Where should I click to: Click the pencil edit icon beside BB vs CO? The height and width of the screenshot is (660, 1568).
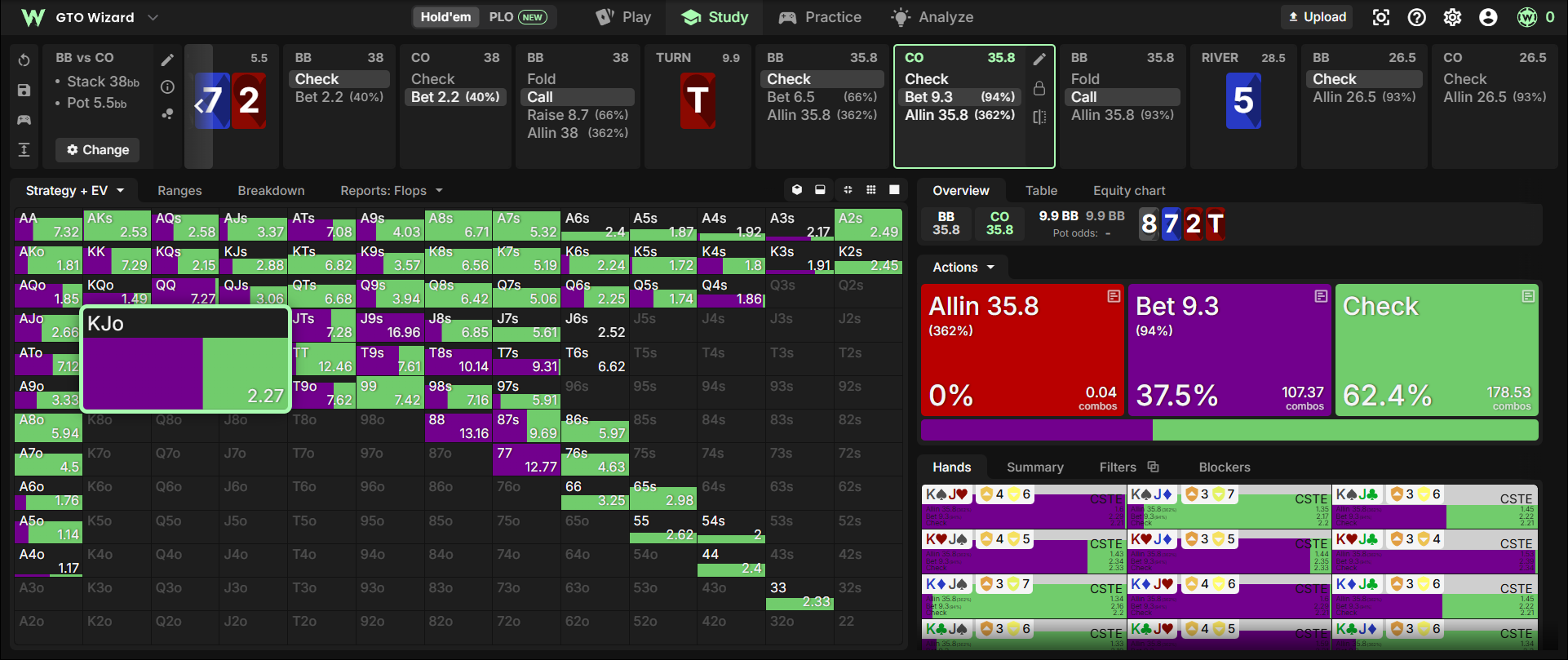(167, 60)
